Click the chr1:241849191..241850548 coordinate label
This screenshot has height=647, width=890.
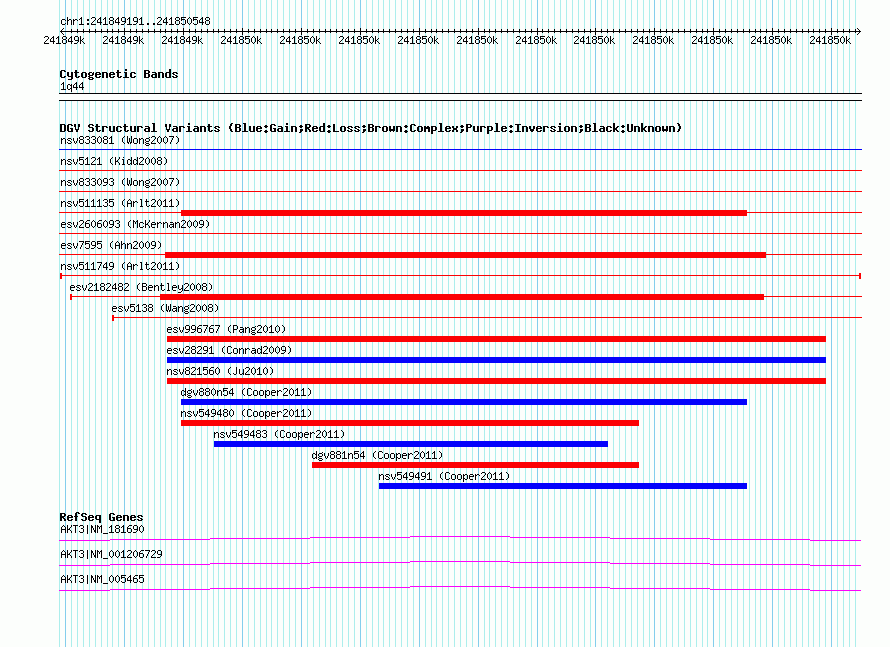pyautogui.click(x=135, y=21)
